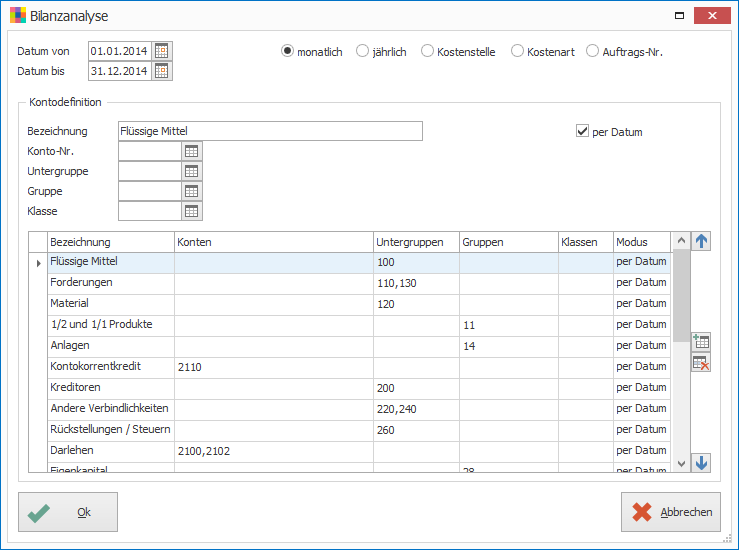Click Untergruppen cell 260
Screen dimensions: 739x550
(x=416, y=431)
